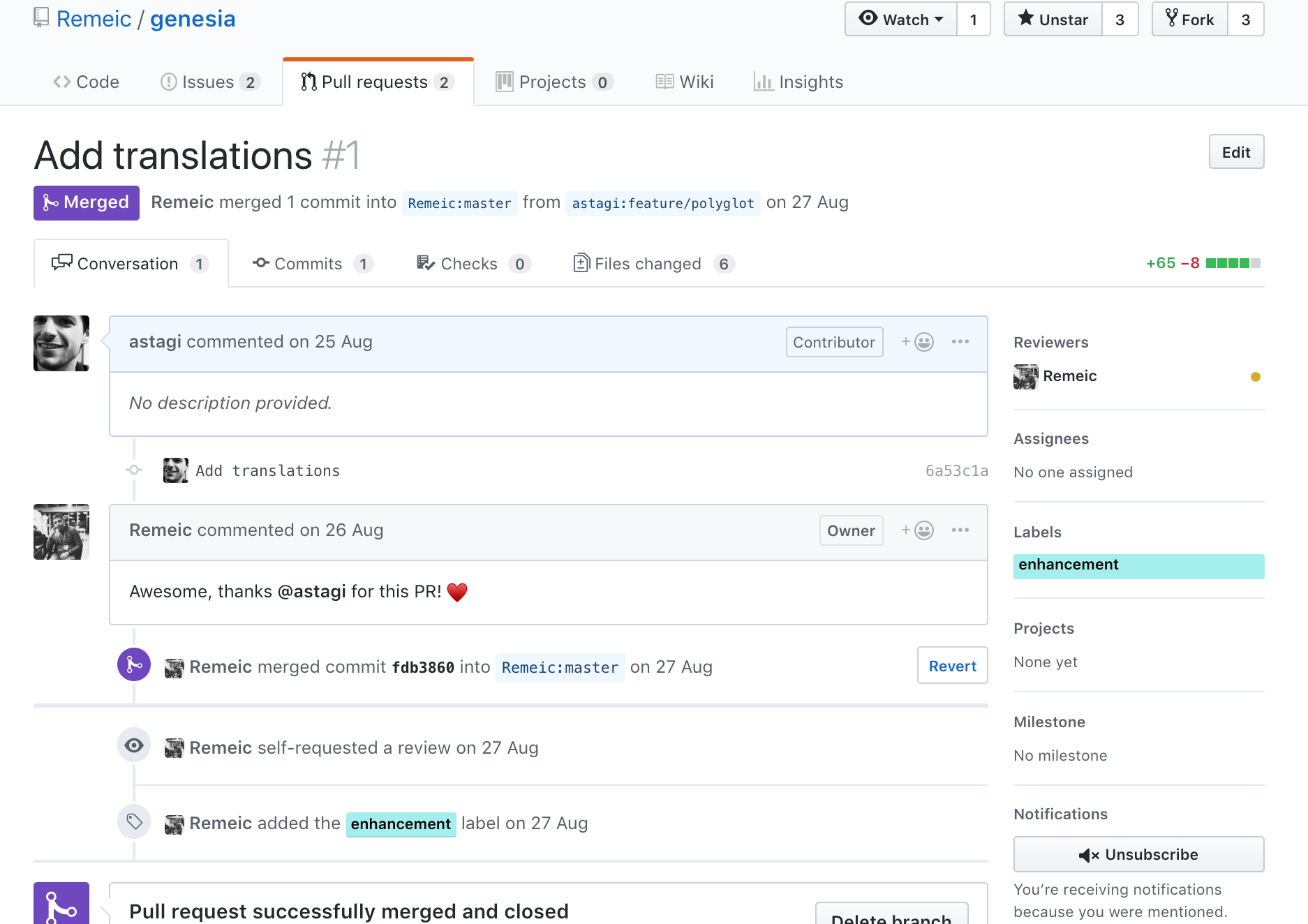Viewport: 1308px width, 924px height.
Task: Delete the merged branch
Action: click(x=892, y=915)
